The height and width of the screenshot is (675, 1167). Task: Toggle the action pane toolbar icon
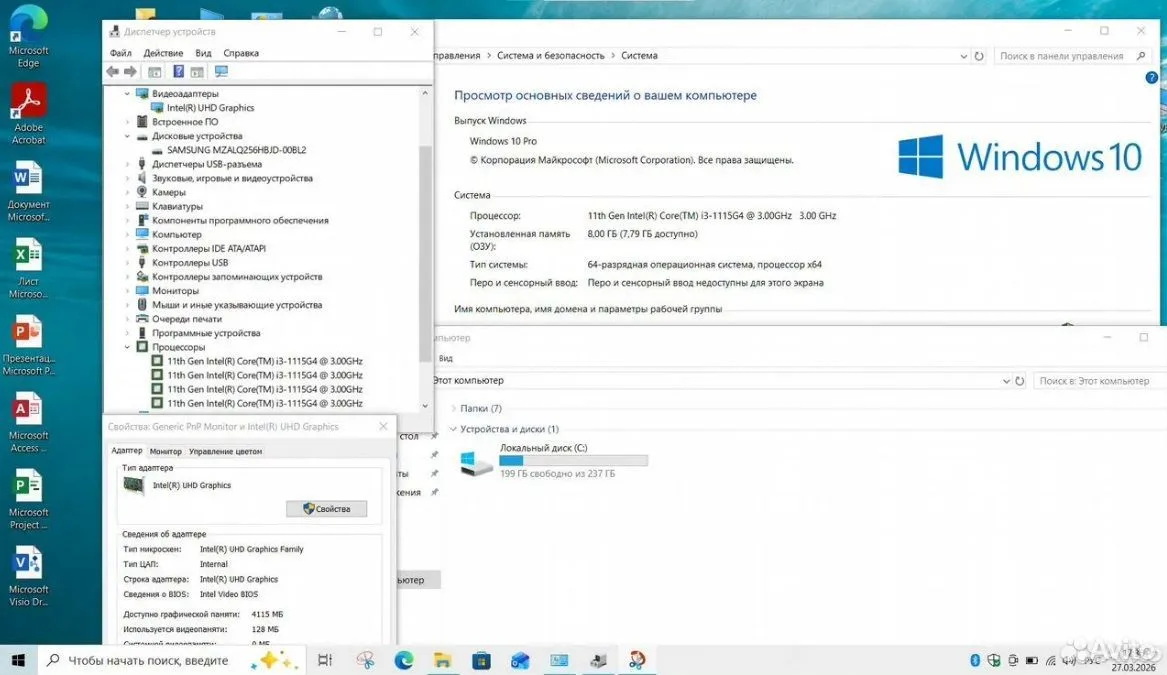click(197, 71)
